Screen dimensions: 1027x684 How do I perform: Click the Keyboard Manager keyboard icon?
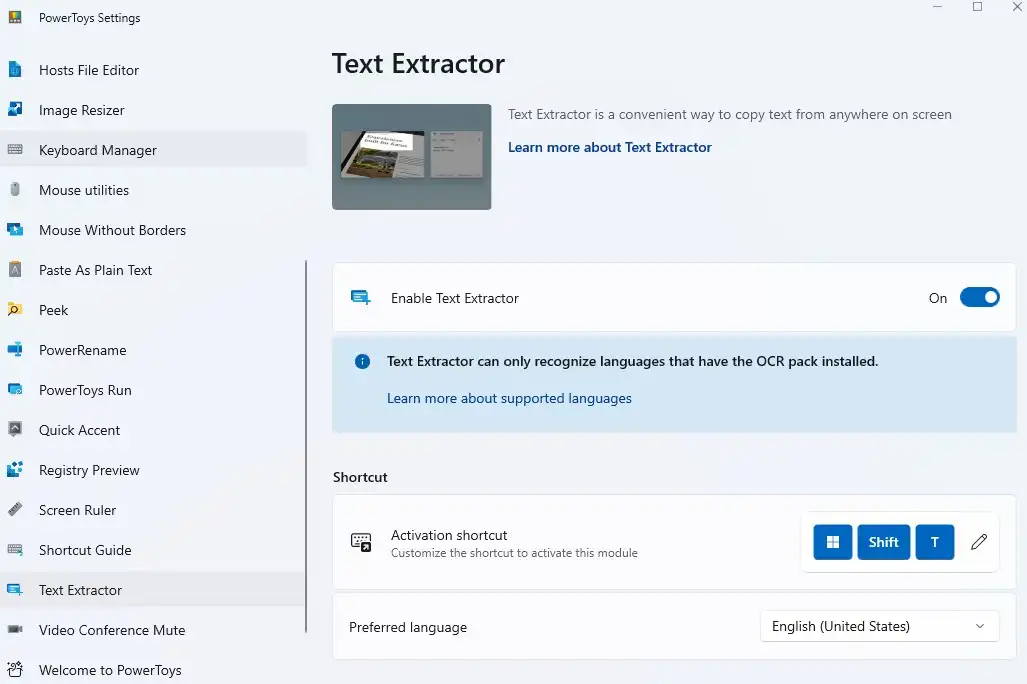coord(15,149)
